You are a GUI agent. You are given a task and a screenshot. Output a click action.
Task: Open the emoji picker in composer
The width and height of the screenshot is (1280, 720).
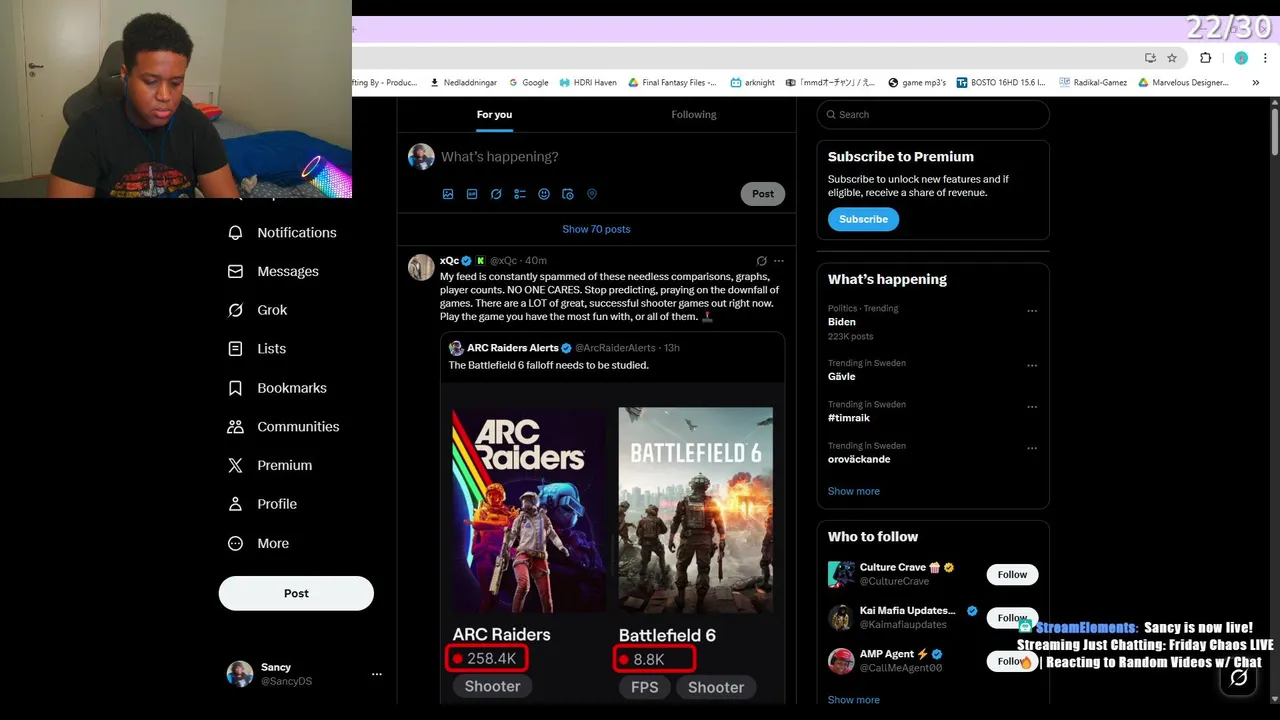[x=544, y=194]
